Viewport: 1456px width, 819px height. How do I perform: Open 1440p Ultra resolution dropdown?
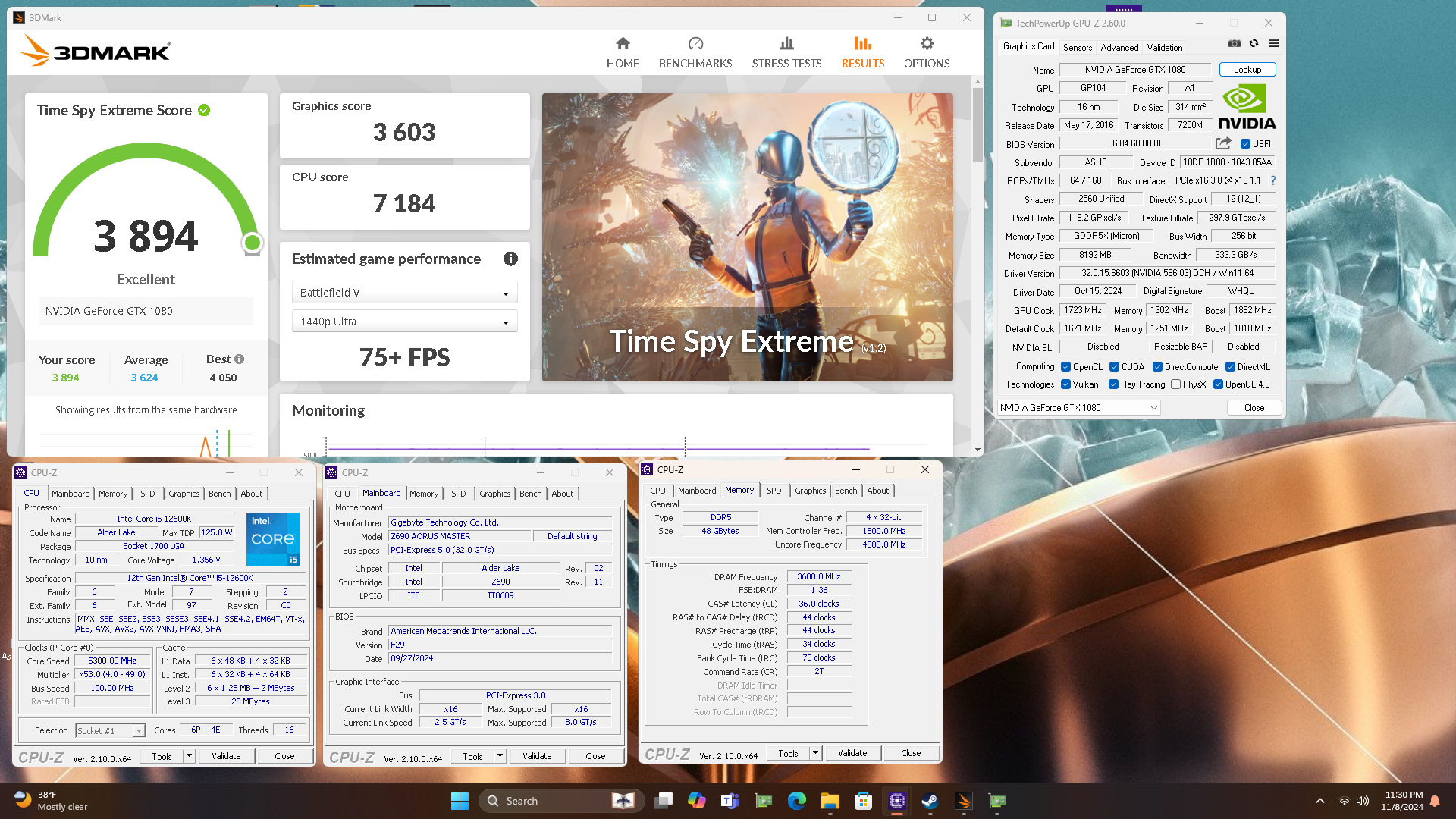(x=404, y=321)
